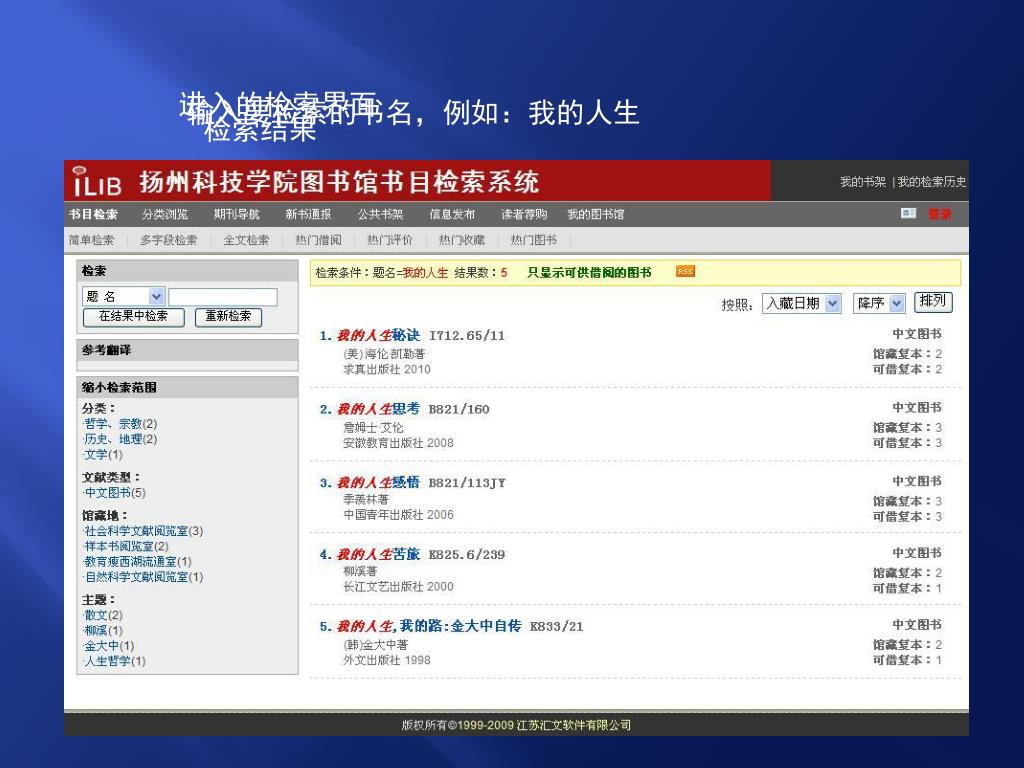Click the 重新检索 button

point(228,317)
